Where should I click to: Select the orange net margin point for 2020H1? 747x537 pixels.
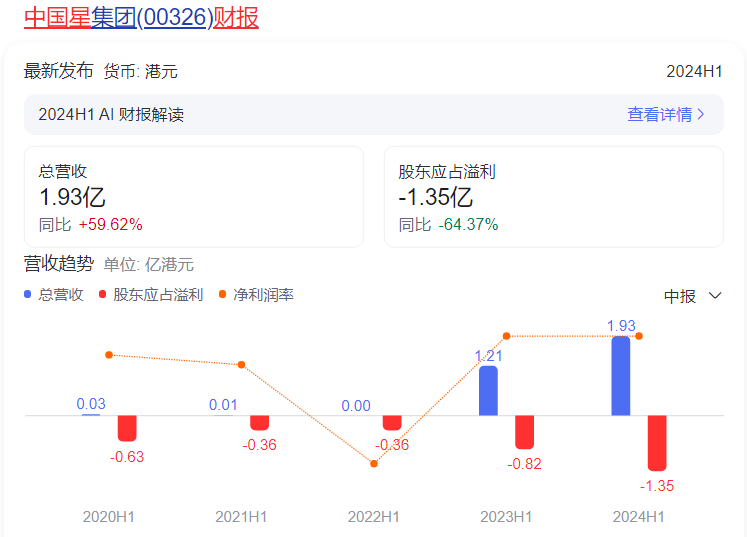[109, 355]
